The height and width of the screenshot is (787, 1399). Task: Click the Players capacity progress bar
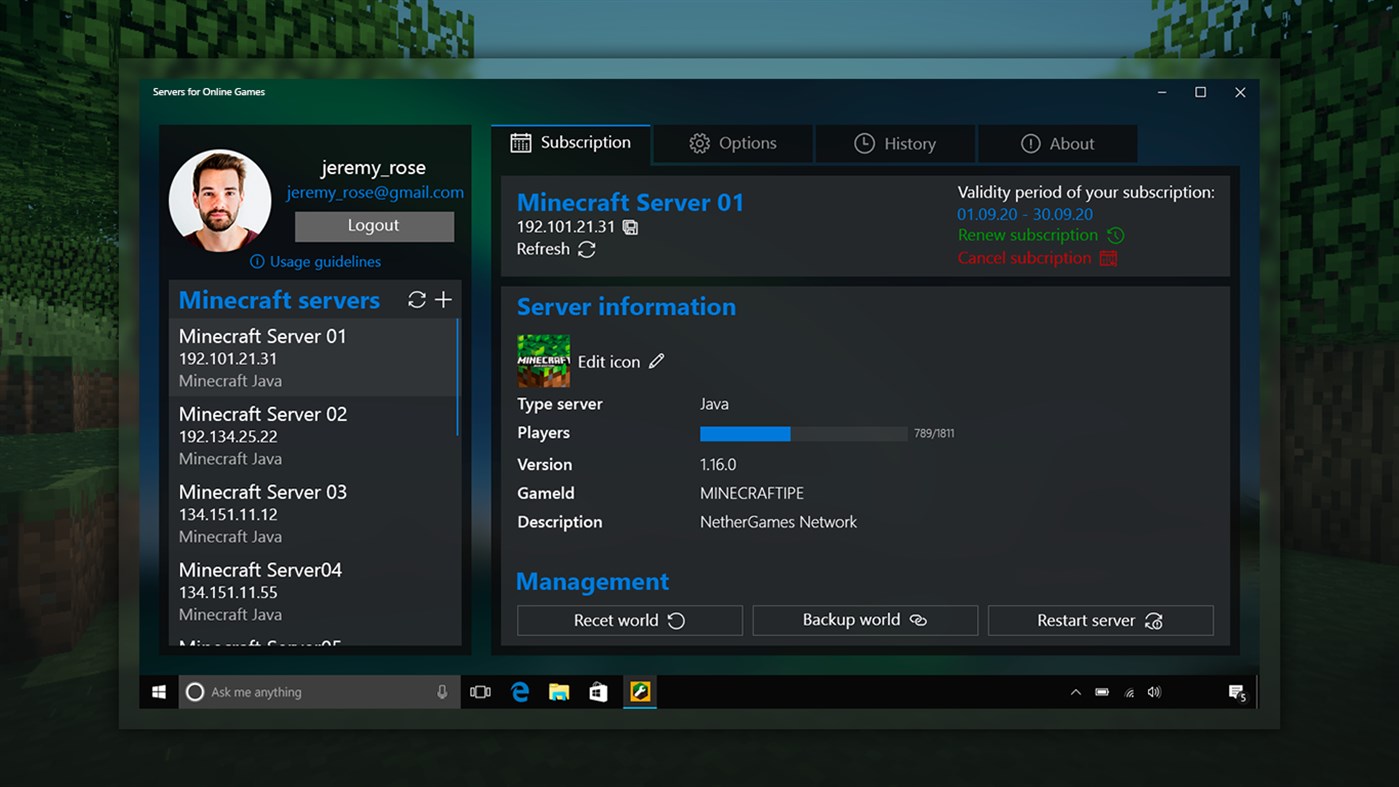click(803, 433)
